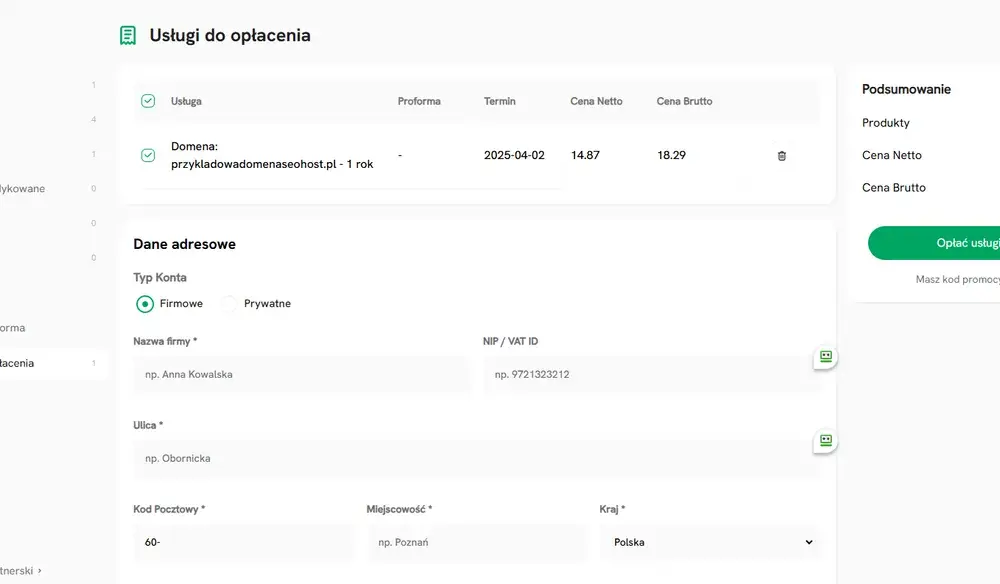Open the Masz kod promocyjny link
Image resolution: width=1000 pixels, height=584 pixels.
[x=957, y=279]
